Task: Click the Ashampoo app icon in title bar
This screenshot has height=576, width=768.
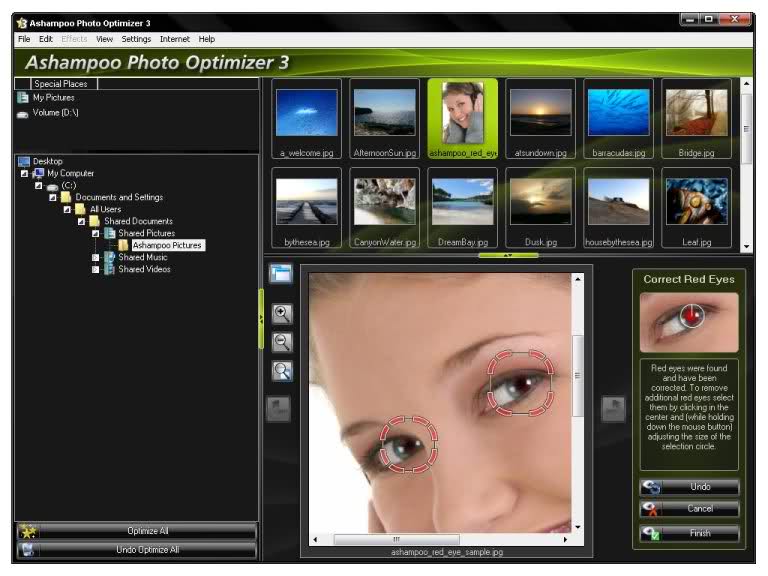Action: tap(22, 23)
